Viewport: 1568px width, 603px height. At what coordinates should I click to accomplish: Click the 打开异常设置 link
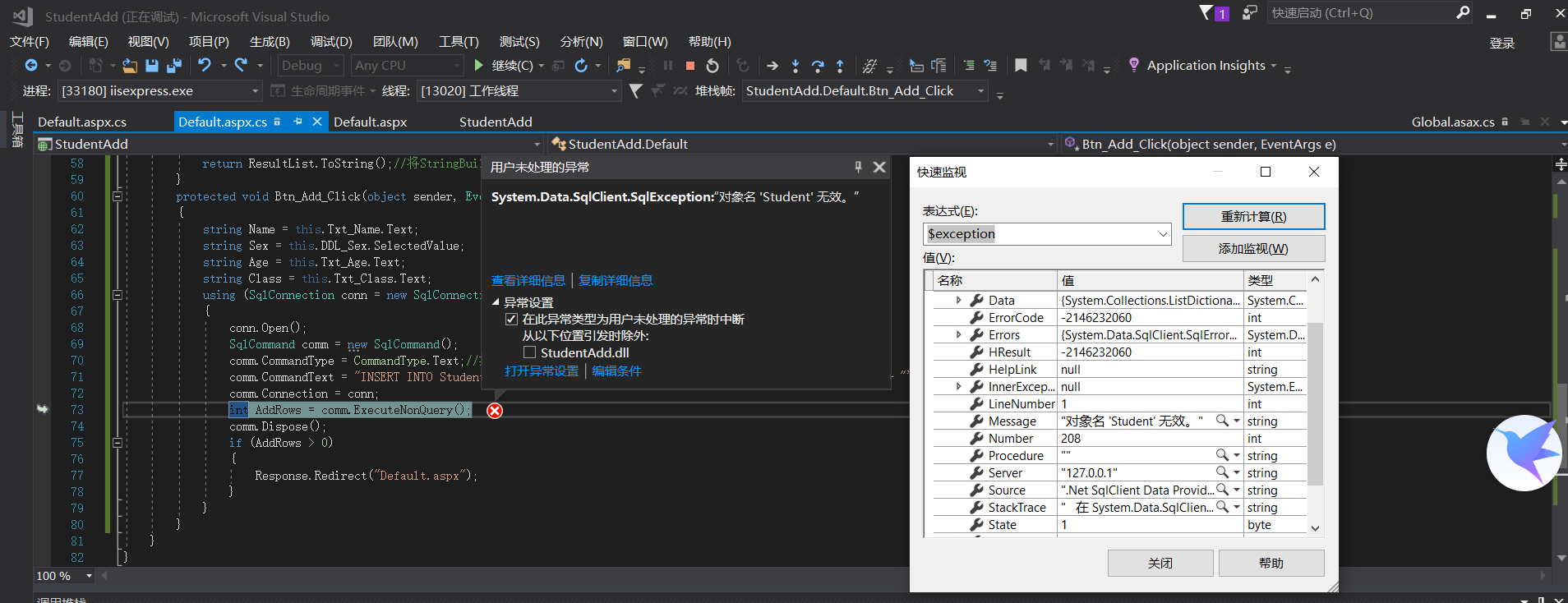tap(542, 371)
